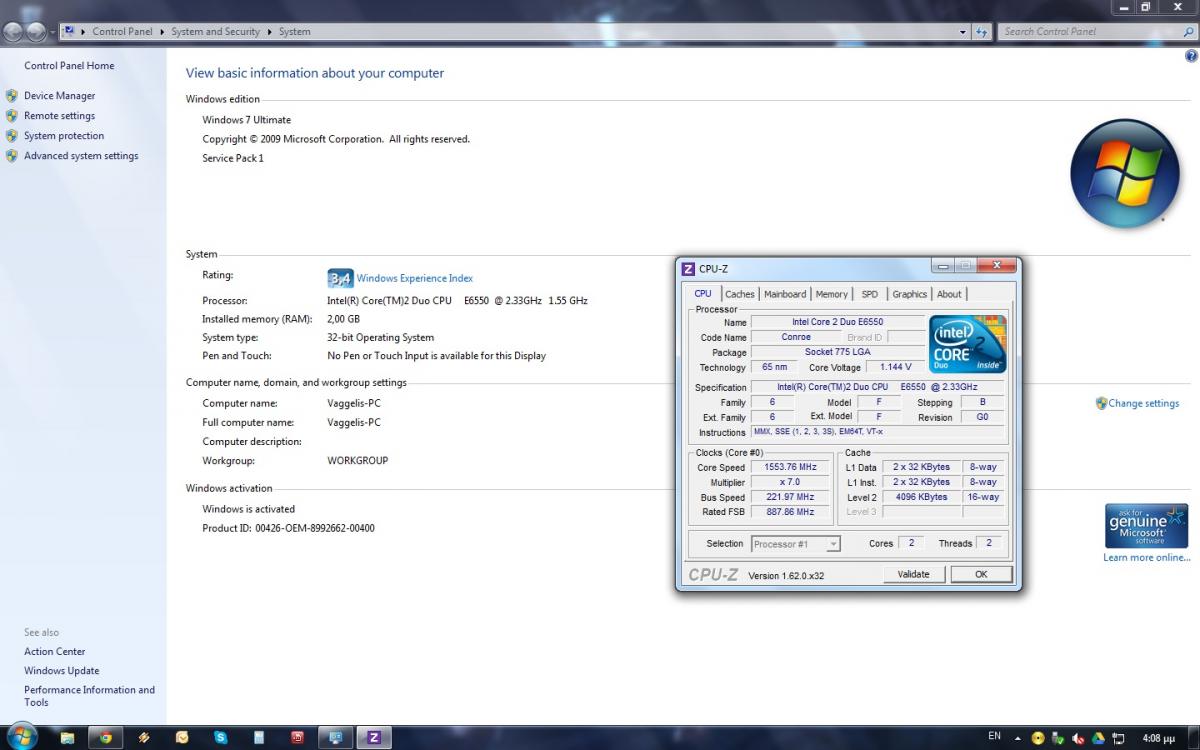Image resolution: width=1200 pixels, height=750 pixels.
Task: Open the recent pages dropdown beside the Forward button
Action: click(52, 32)
